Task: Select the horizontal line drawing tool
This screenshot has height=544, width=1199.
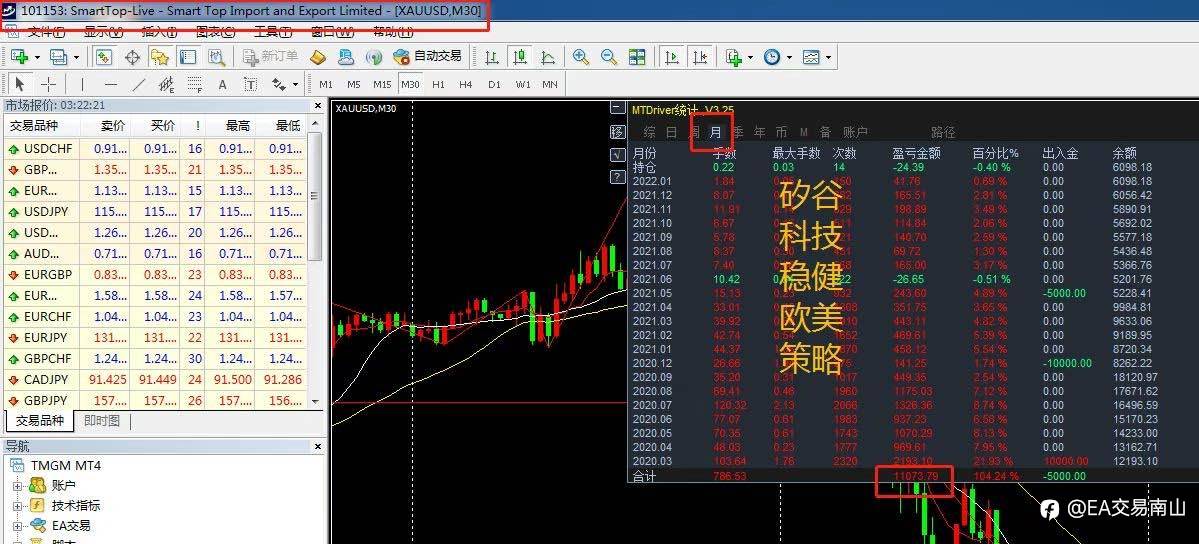Action: click(x=111, y=84)
